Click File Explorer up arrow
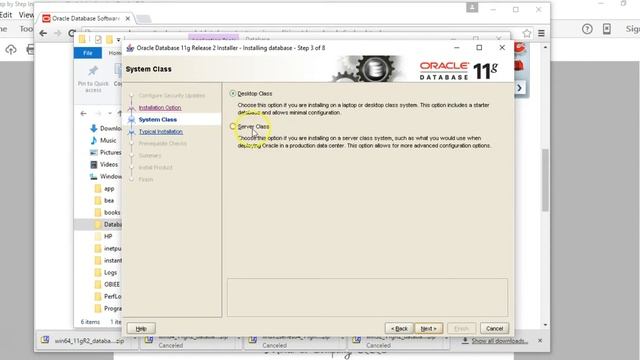Viewport: 640px width, 360px height. pyautogui.click(x=119, y=113)
